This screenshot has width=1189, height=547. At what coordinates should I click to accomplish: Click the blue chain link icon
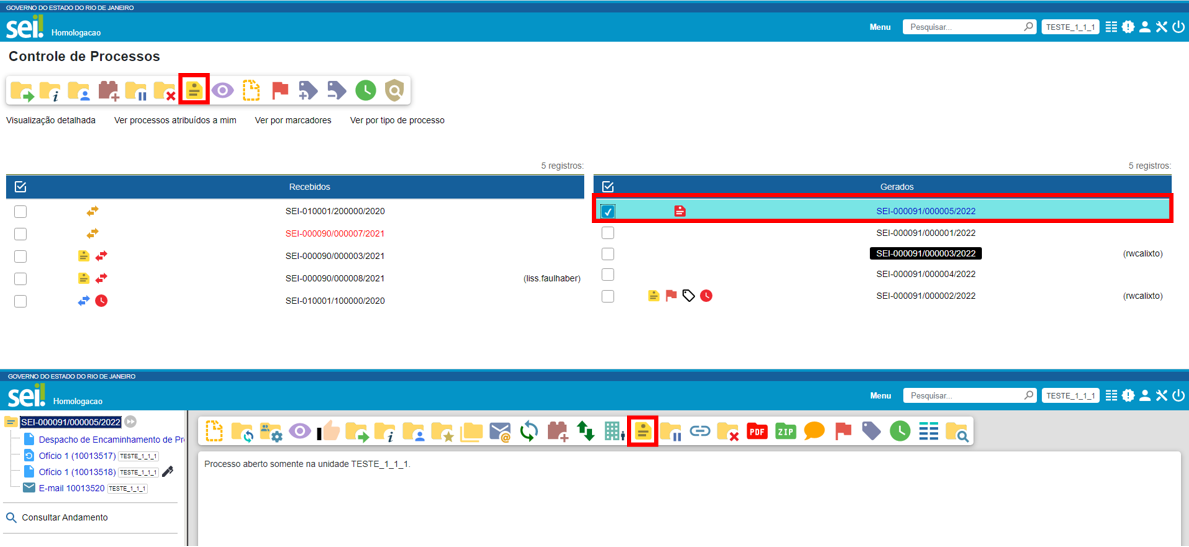700,432
